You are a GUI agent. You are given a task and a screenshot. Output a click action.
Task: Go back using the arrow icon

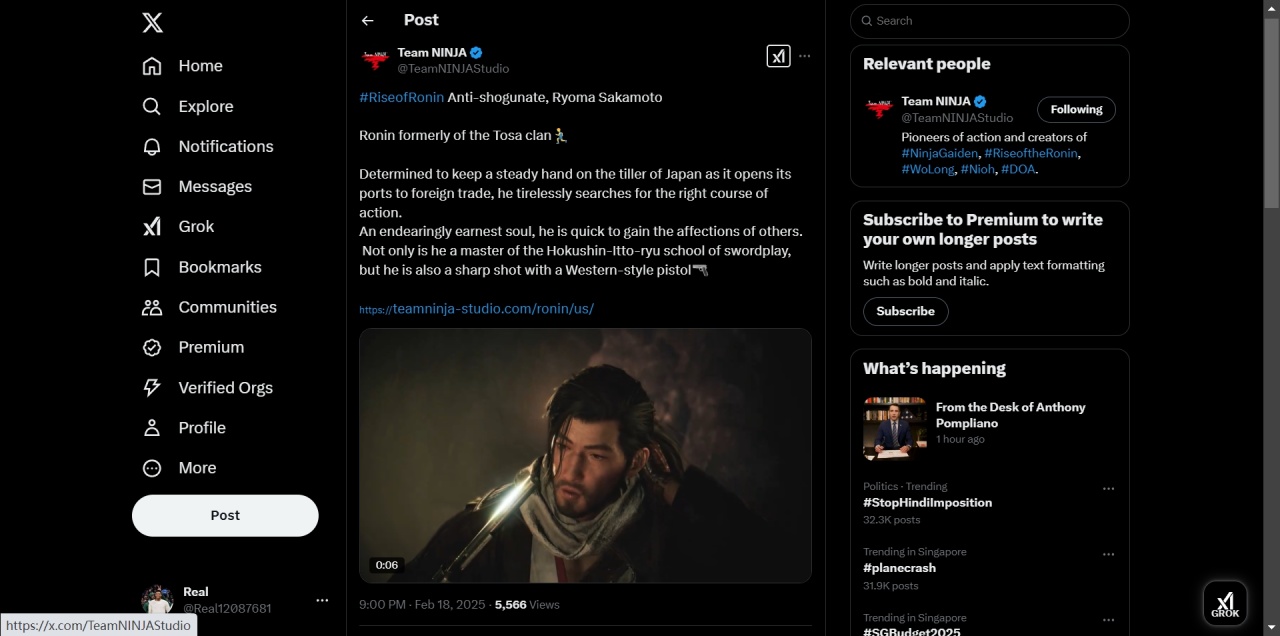[368, 20]
